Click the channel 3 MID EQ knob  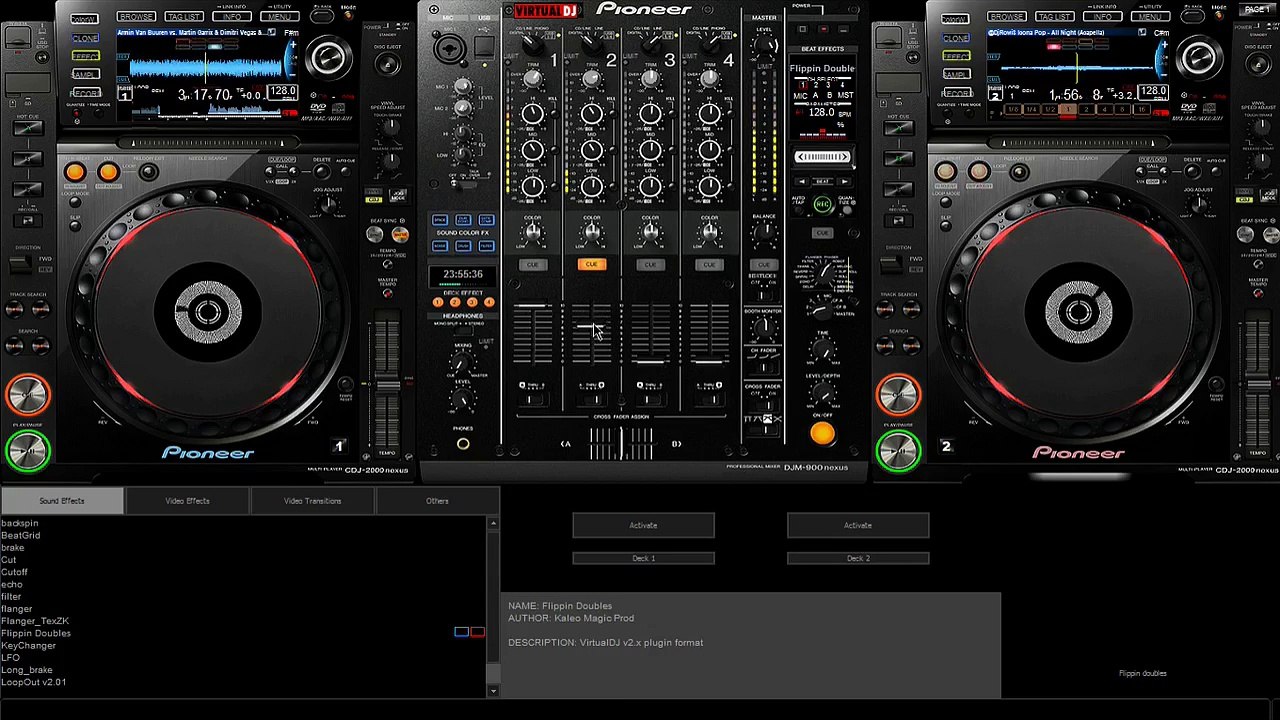[x=650, y=150]
